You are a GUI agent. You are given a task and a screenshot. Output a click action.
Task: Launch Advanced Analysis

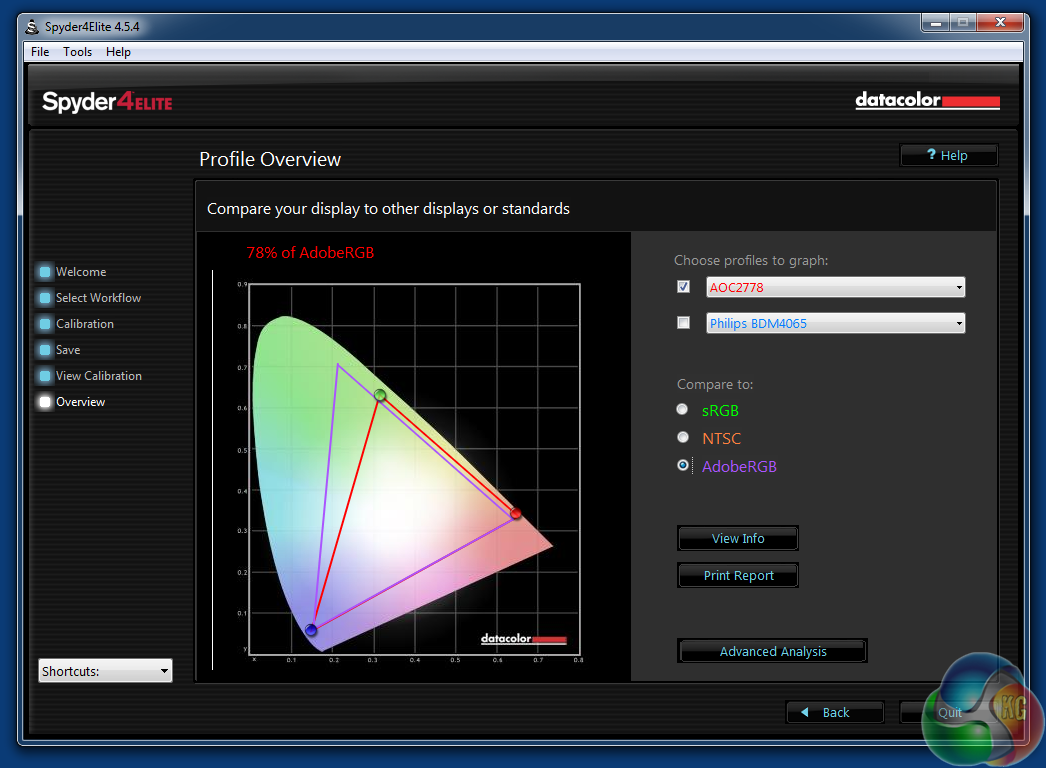772,651
